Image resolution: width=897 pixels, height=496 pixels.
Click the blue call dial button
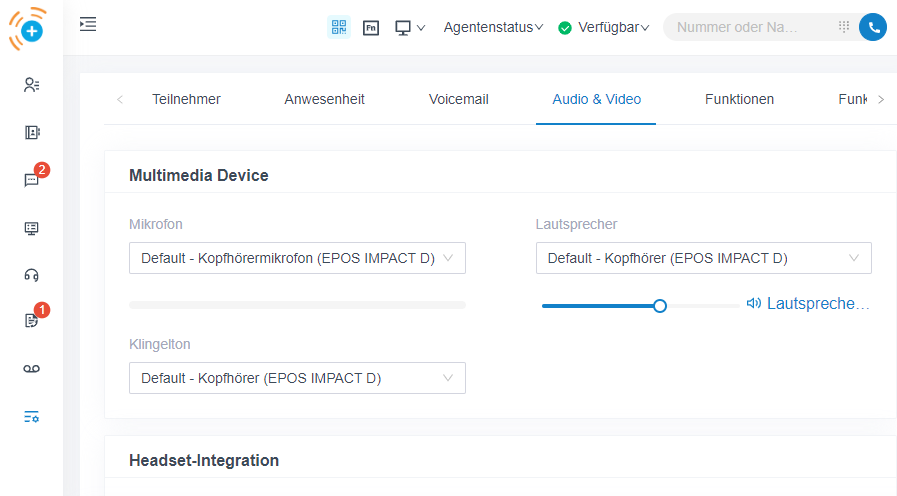[873, 27]
